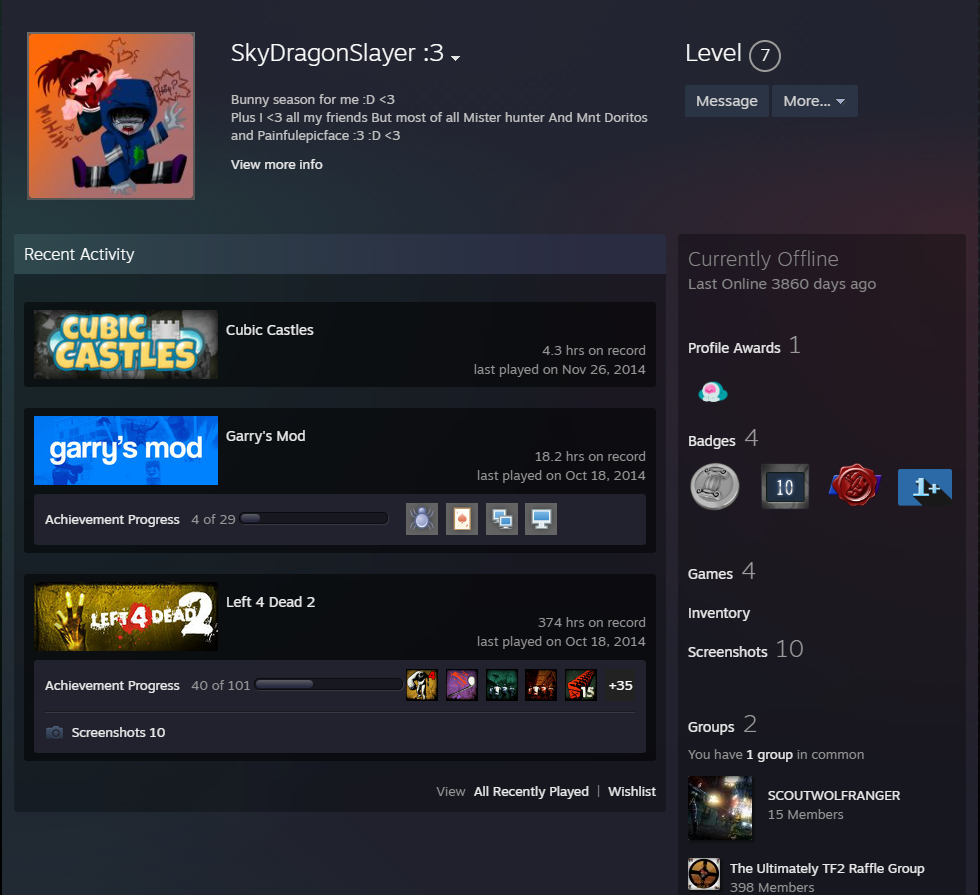View the orange Left 4 Dead 2 achievement icon

(541, 685)
